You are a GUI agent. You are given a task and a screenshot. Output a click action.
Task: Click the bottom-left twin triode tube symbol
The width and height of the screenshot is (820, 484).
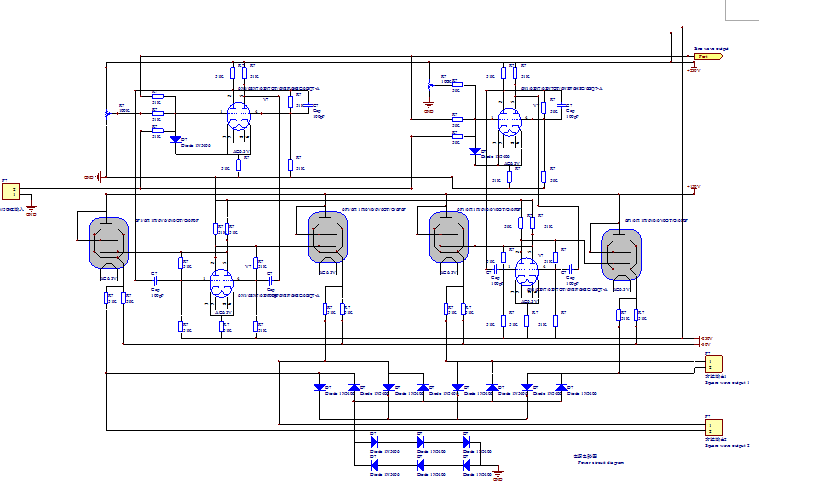[x=221, y=285]
